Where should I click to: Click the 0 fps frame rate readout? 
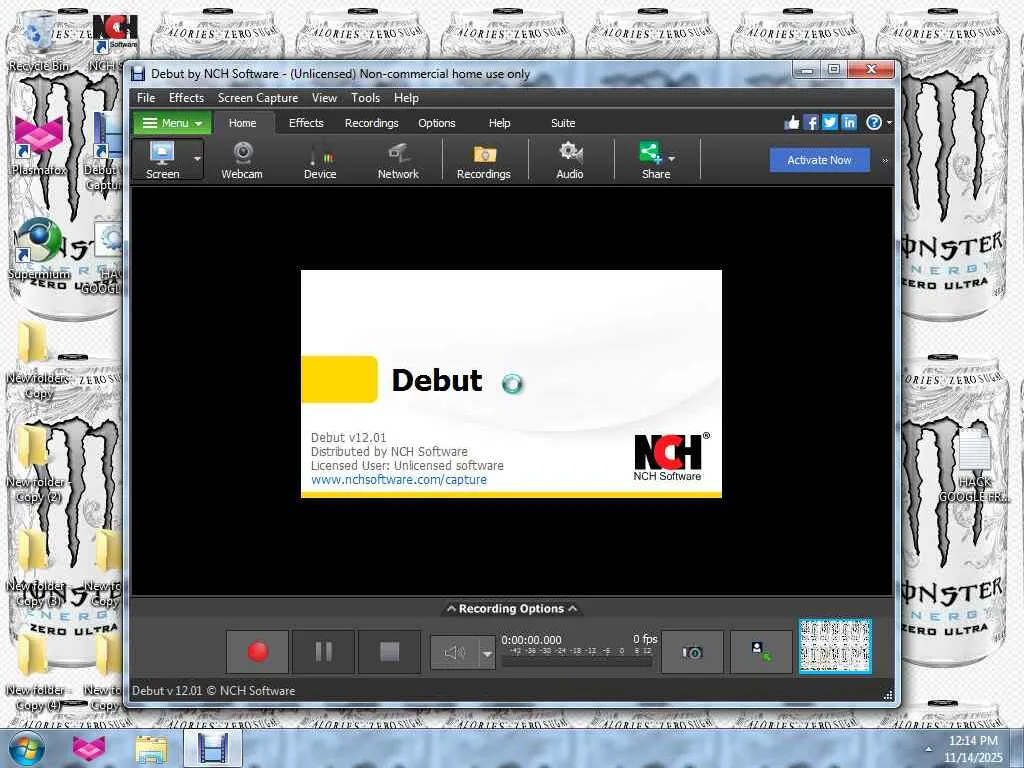coord(645,639)
